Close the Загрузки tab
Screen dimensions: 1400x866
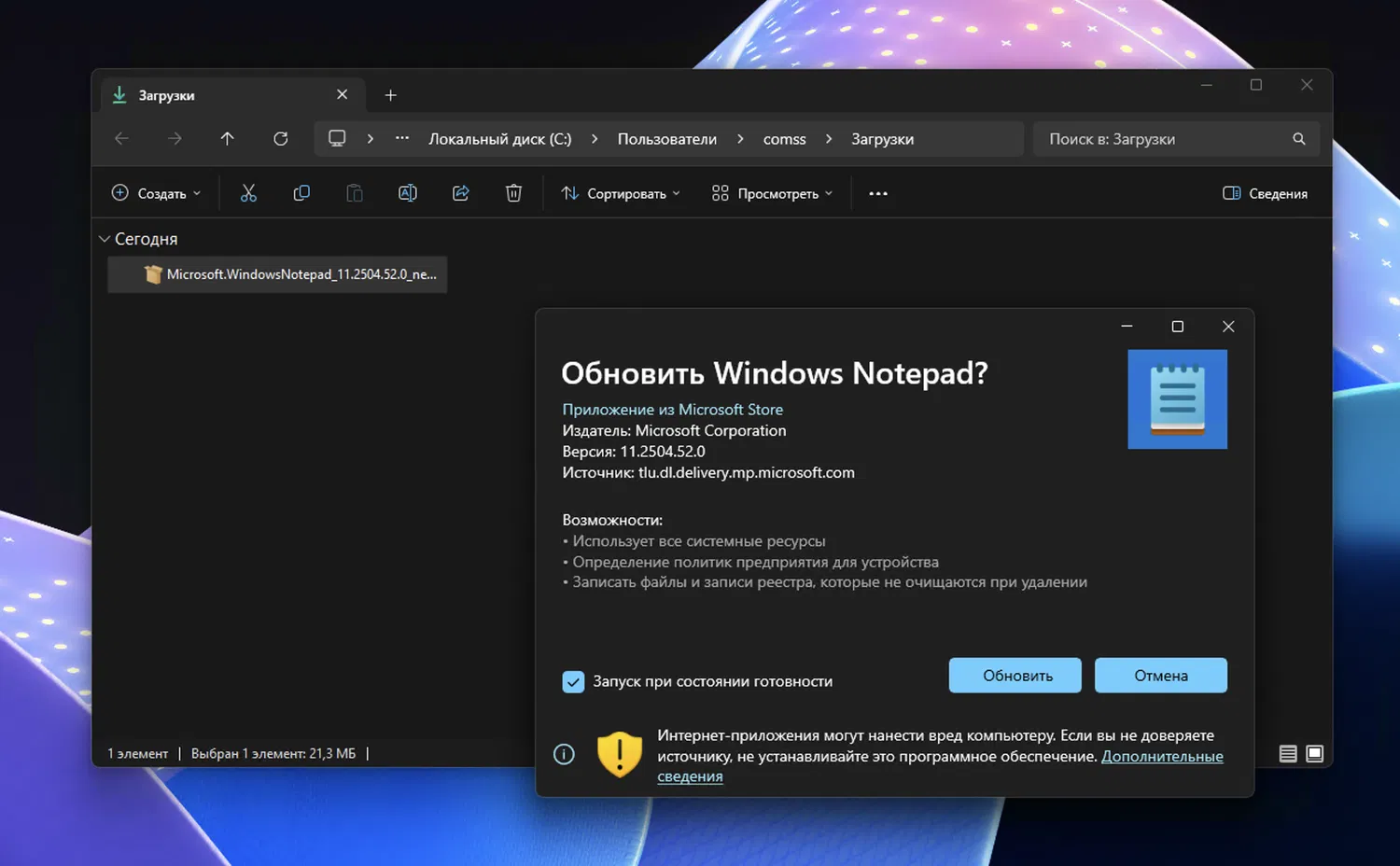(x=343, y=94)
